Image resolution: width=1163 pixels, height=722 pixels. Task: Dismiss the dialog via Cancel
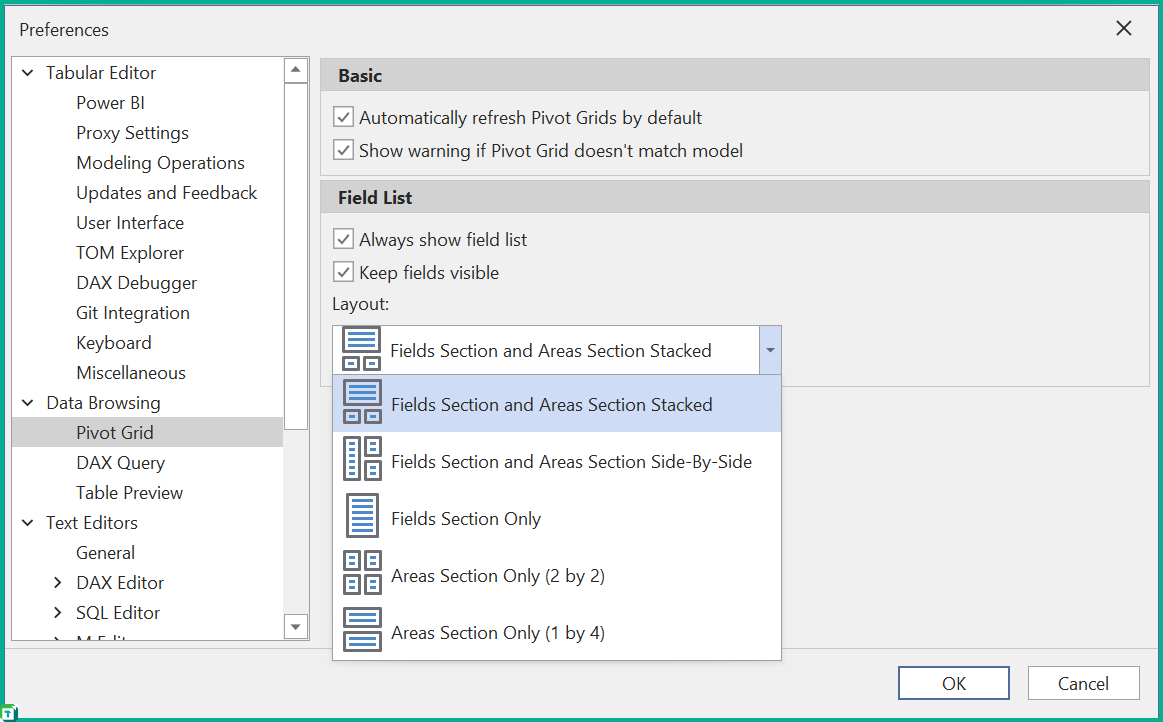tap(1083, 682)
